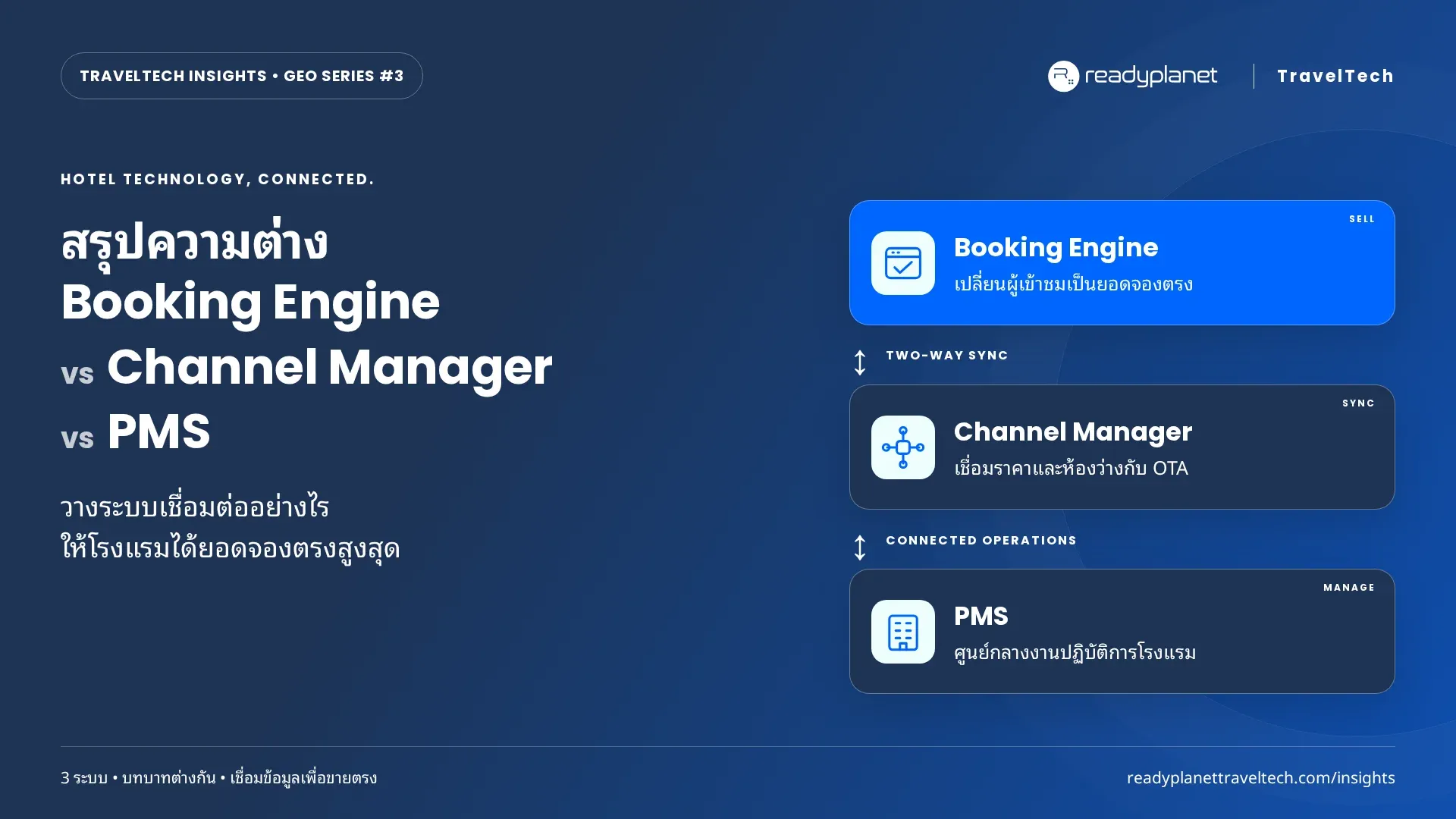This screenshot has width=1456, height=819.
Task: Click the text เชื่อมราคาและห้องว่างกับ OTA
Action: pyautogui.click(x=1071, y=468)
